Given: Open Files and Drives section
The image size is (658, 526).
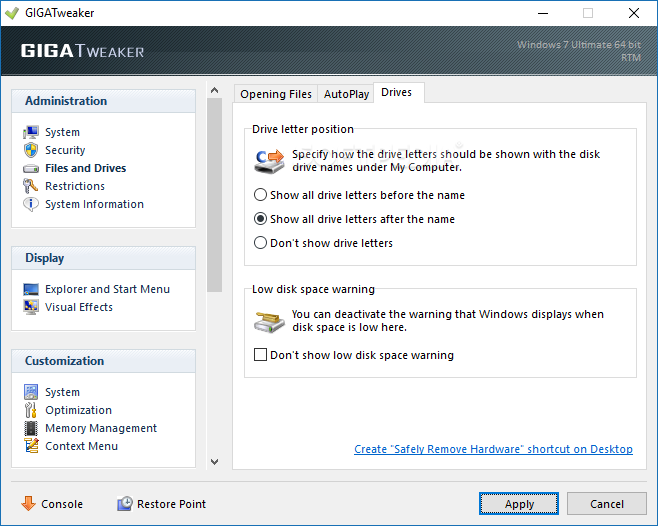Looking at the screenshot, I should pos(86,168).
